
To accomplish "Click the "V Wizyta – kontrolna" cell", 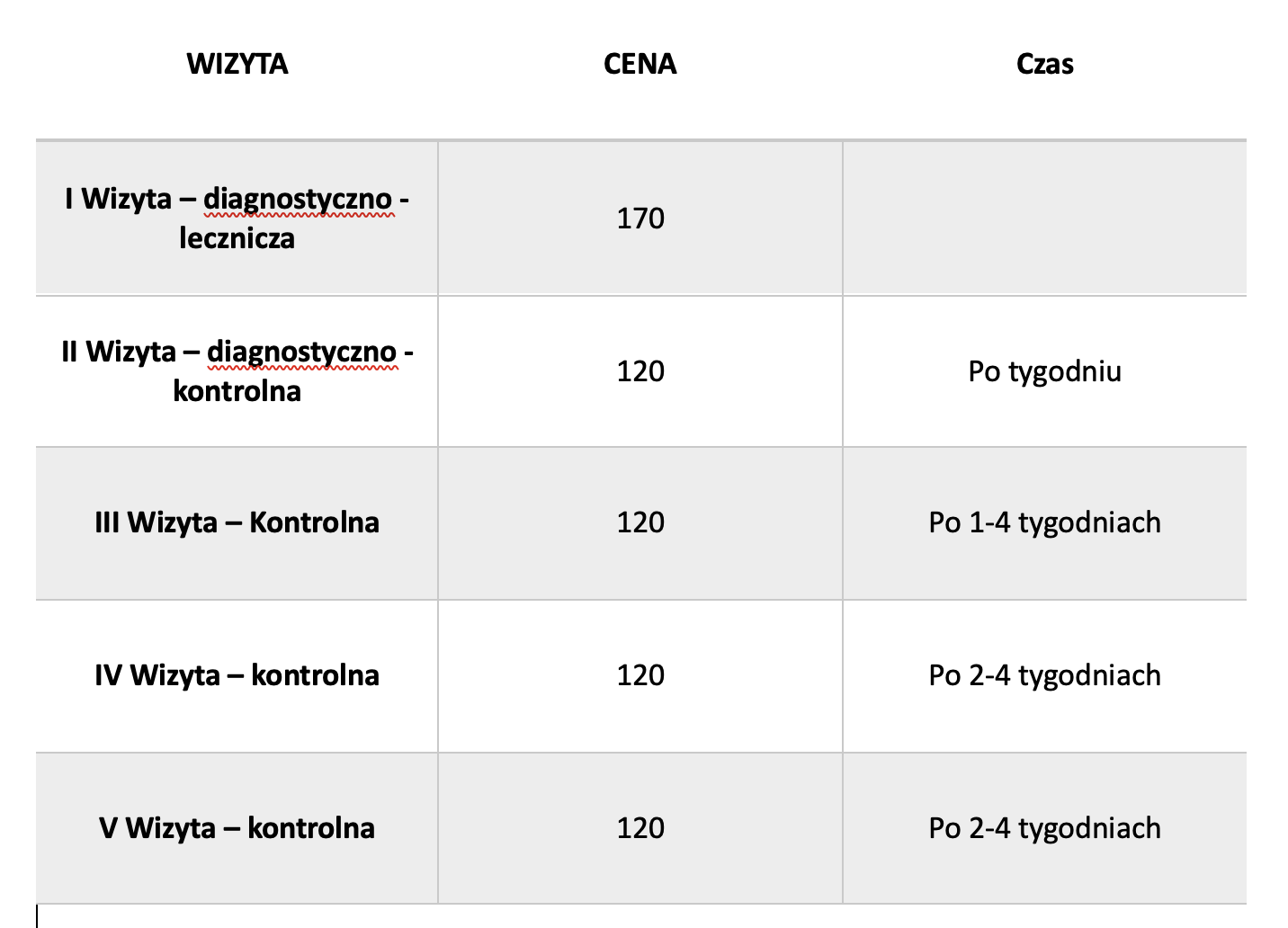I will pyautogui.click(x=237, y=828).
